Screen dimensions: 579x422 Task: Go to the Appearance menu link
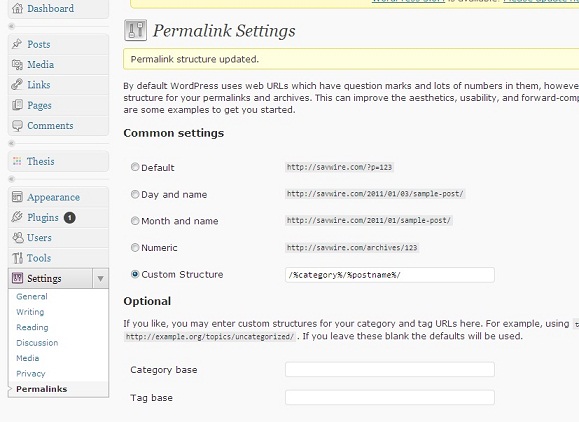pos(53,198)
